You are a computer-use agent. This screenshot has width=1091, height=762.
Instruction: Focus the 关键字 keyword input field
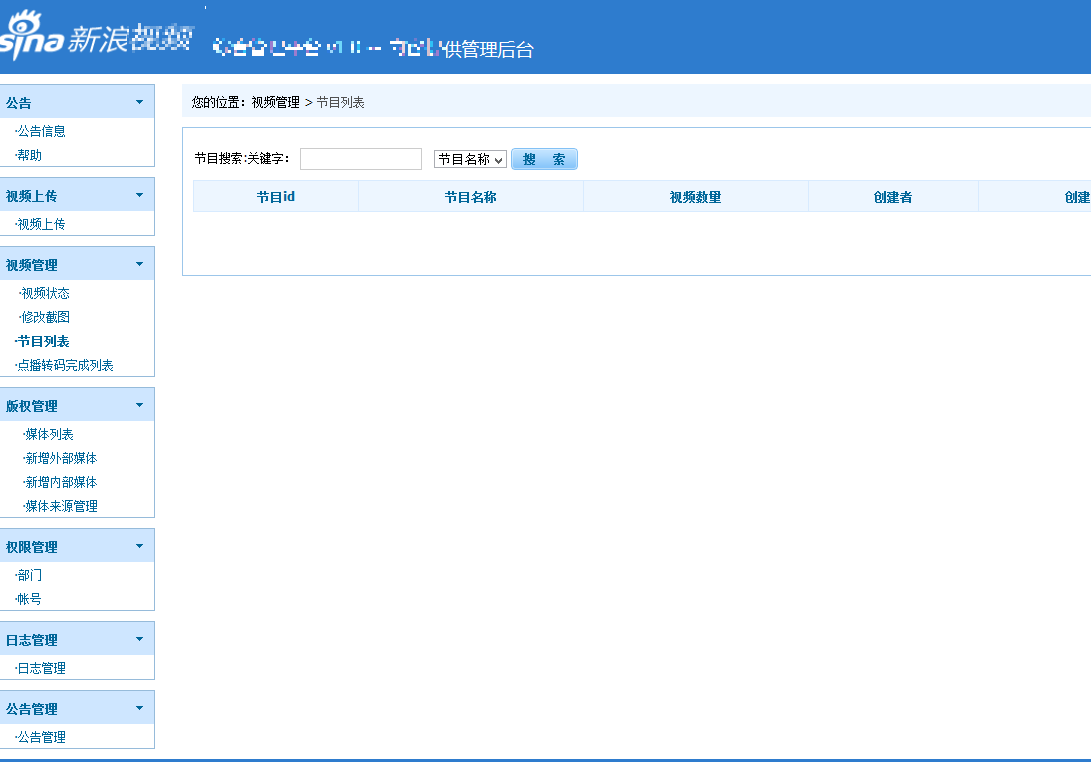tap(360, 159)
